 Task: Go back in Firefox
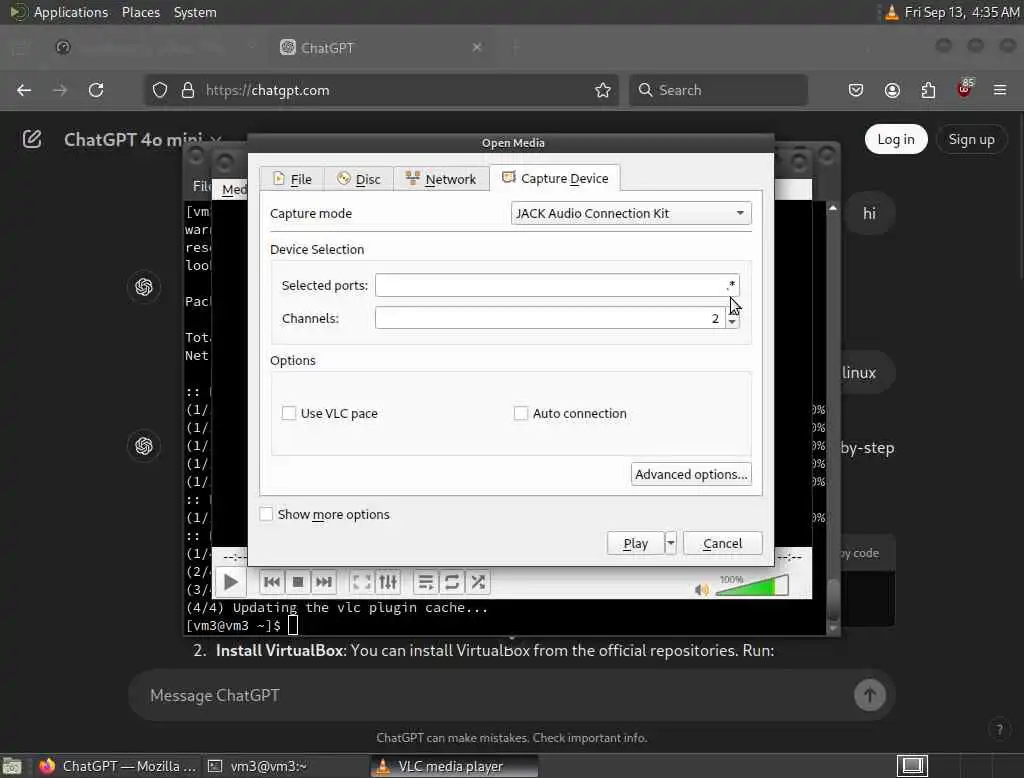pos(24,90)
